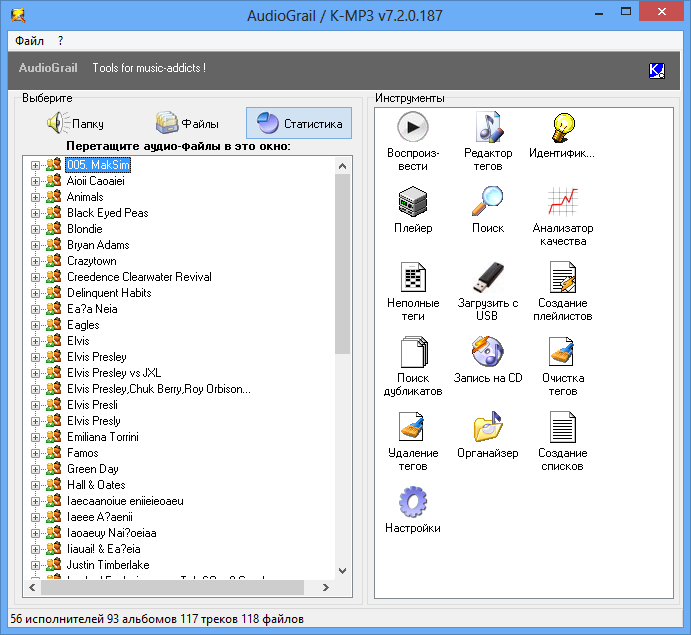Click the artist icon beside Eagles
The image size is (691, 635).
(54, 324)
